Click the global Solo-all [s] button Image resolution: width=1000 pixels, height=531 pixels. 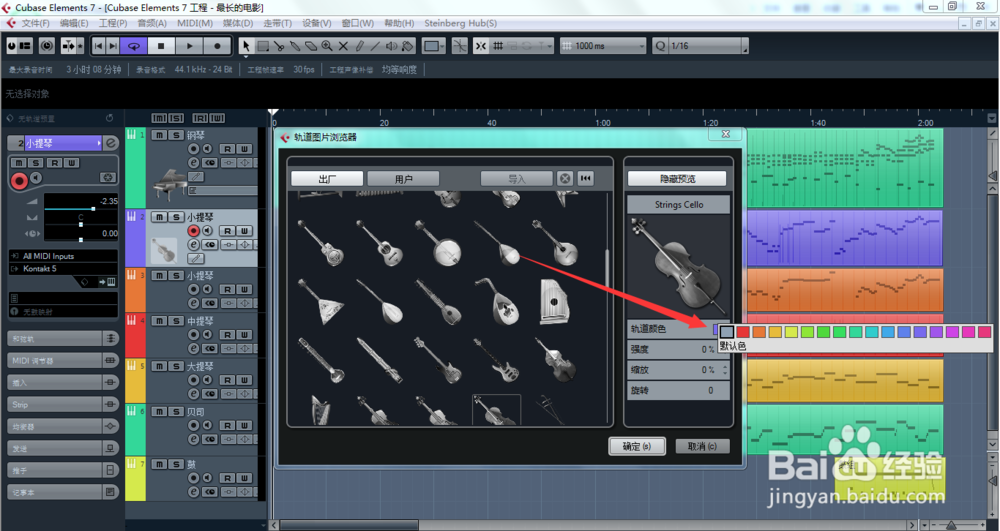(176, 118)
